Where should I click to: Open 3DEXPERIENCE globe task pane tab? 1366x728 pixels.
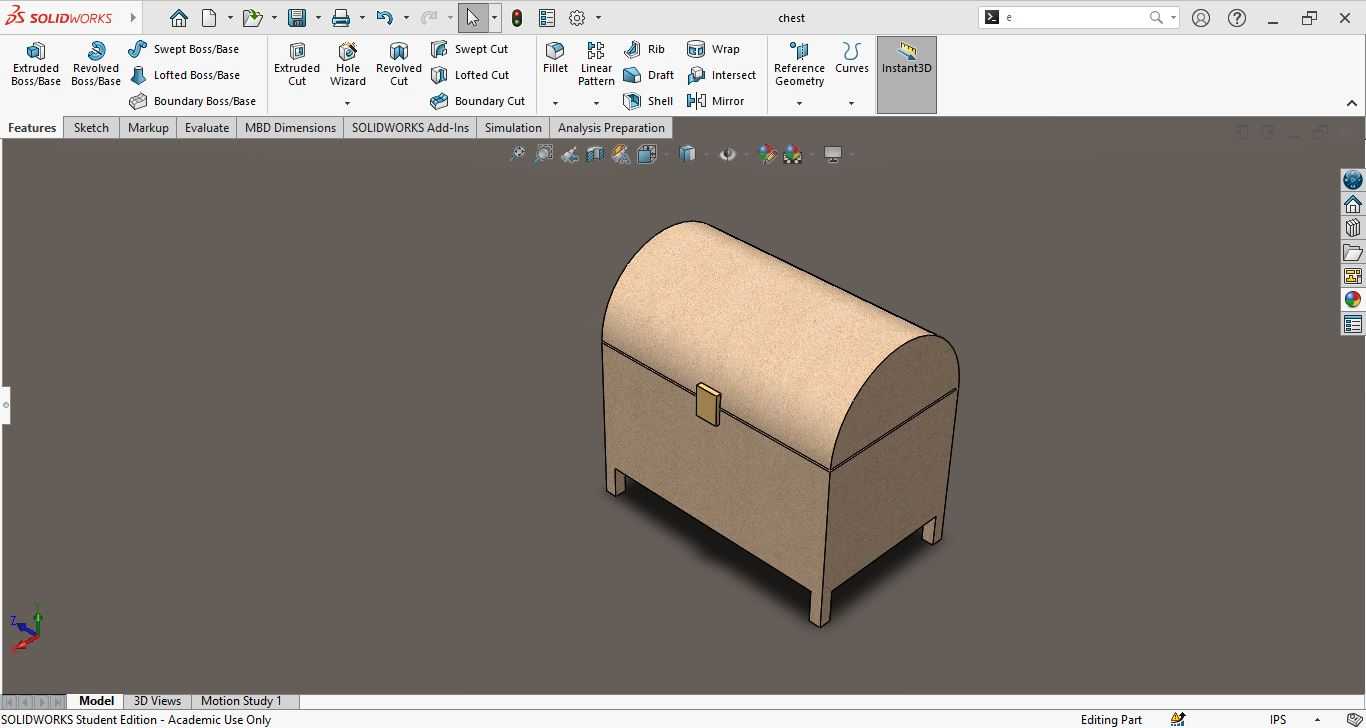(x=1353, y=180)
